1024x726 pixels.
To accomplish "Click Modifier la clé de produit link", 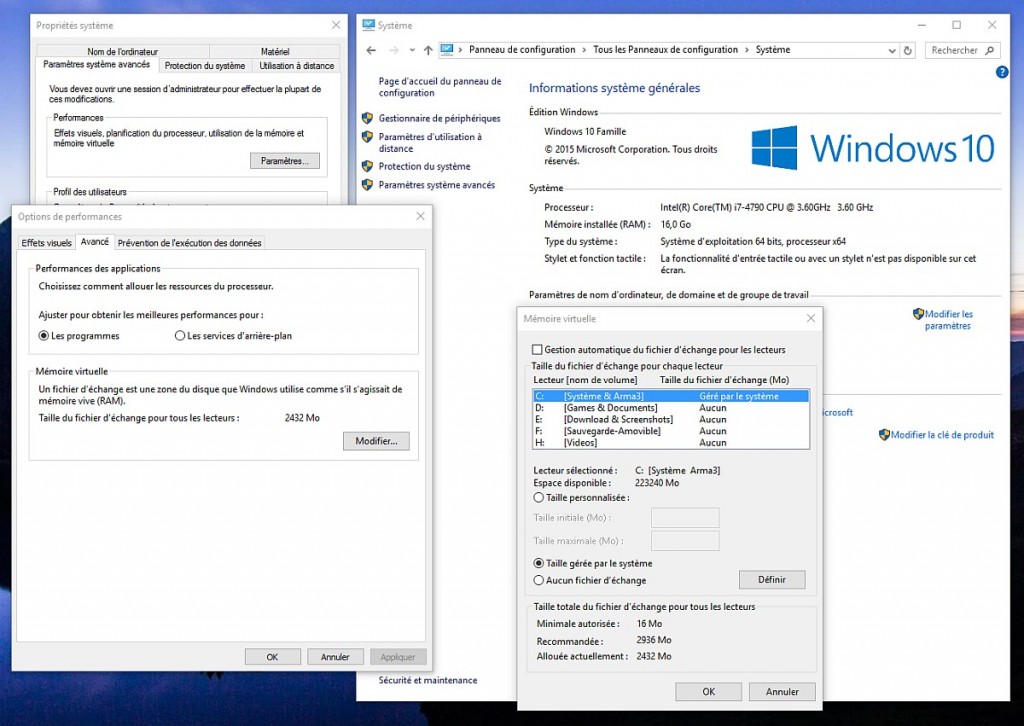I will coord(942,435).
